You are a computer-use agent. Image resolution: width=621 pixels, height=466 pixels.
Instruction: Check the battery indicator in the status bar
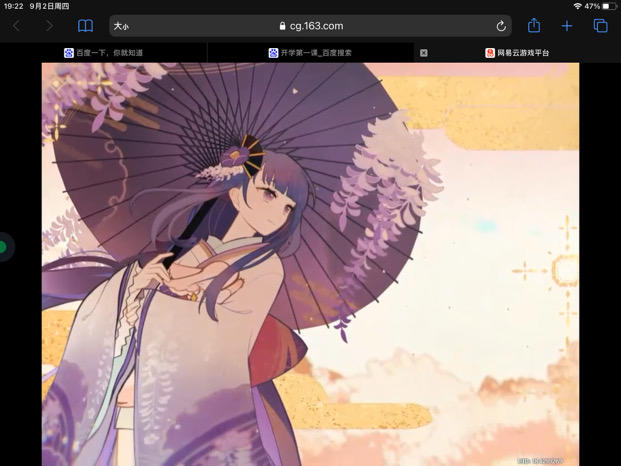pyautogui.click(x=609, y=6)
